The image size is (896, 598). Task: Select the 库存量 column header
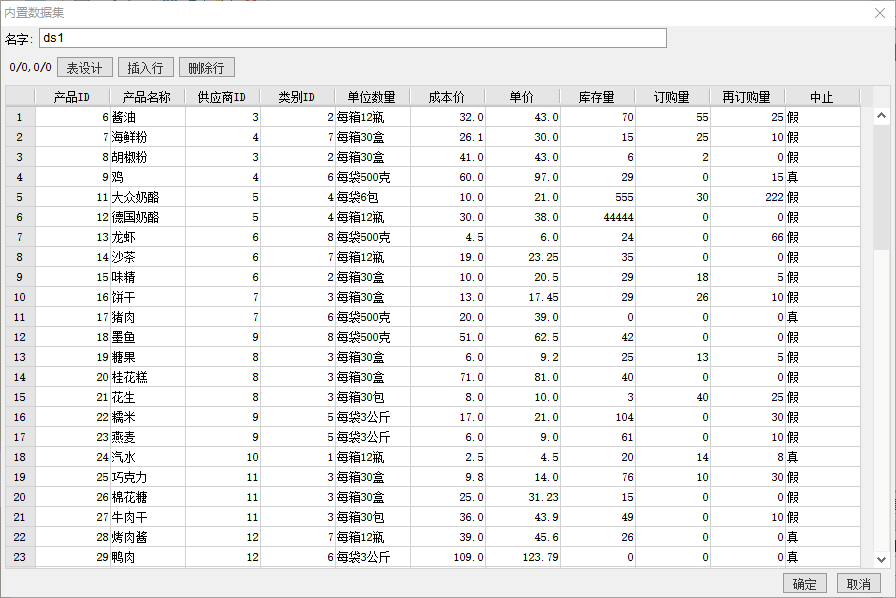(597, 97)
